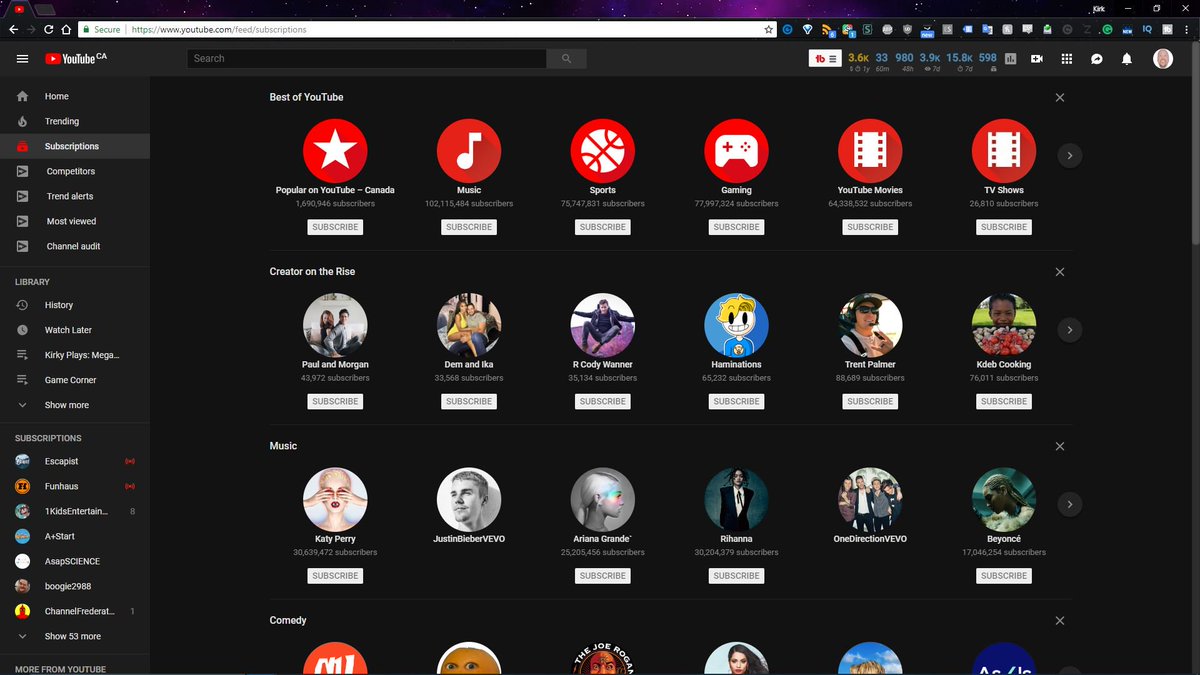Open Competitors in the sidebar
Screen dimensions: 1200x675
click(75, 171)
